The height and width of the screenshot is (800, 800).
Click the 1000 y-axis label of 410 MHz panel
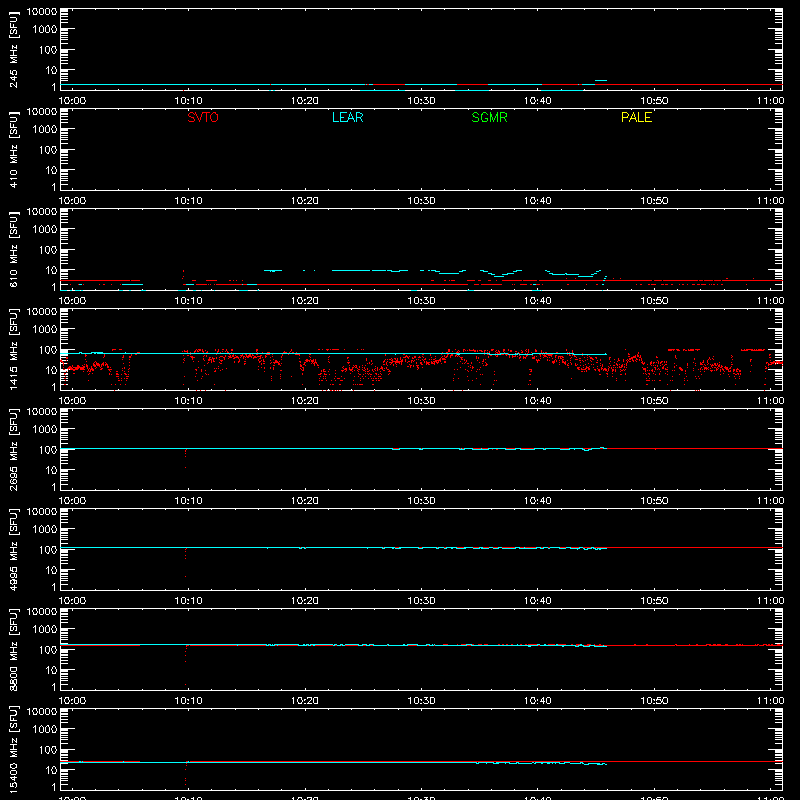[45, 130]
